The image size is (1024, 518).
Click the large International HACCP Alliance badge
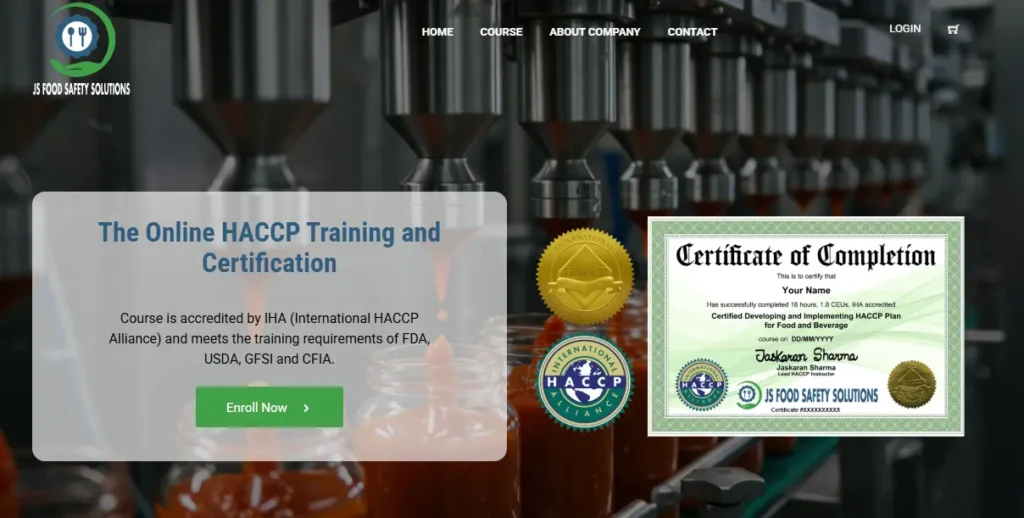(584, 382)
